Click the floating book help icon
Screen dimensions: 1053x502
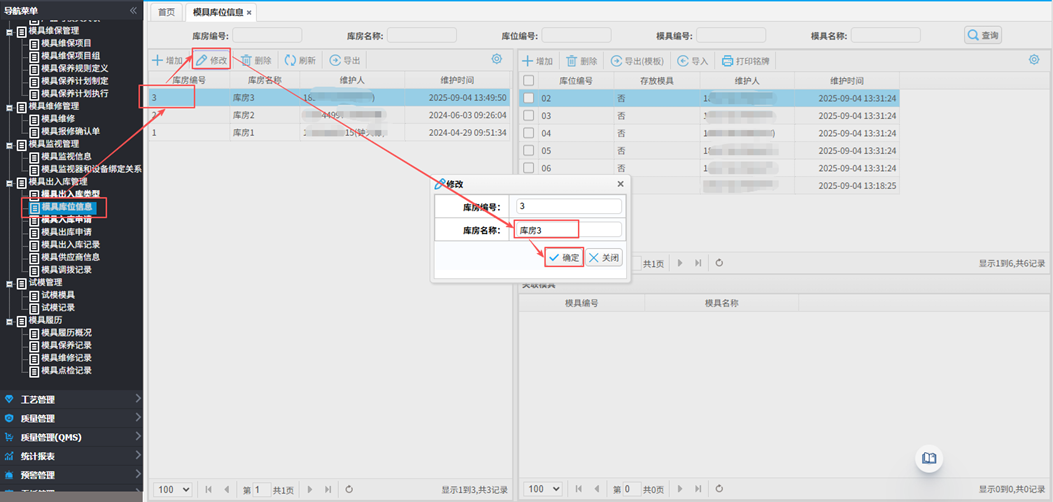[x=929, y=458]
